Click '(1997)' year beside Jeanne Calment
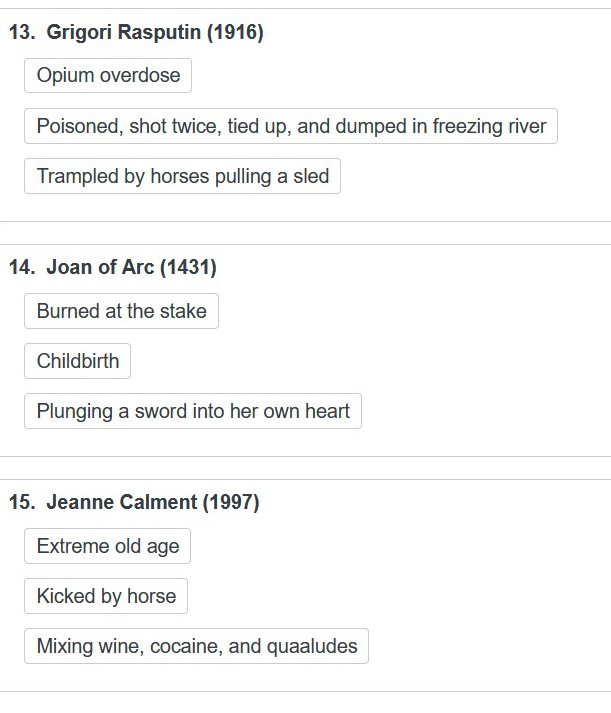 click(231, 502)
